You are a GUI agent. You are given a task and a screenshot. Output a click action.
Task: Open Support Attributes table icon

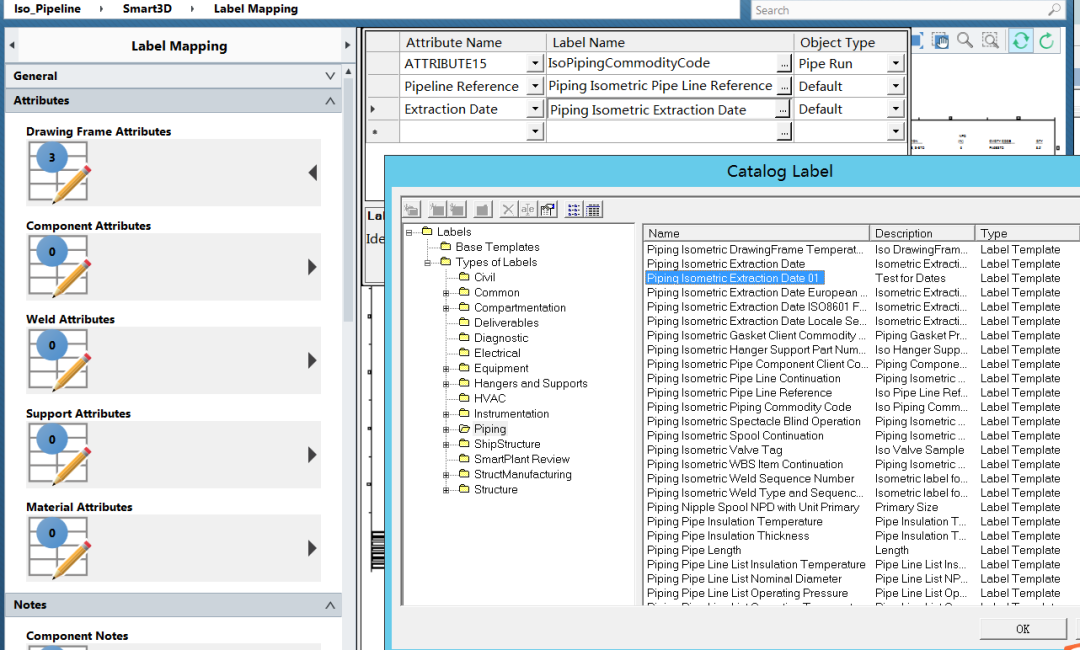pos(59,454)
